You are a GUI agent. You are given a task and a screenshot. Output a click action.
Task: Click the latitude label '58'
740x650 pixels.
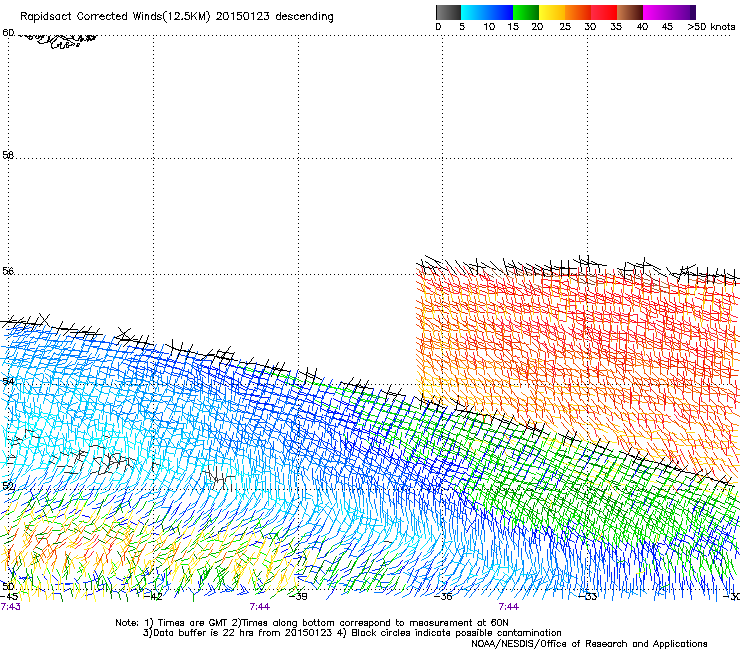click(x=8, y=155)
